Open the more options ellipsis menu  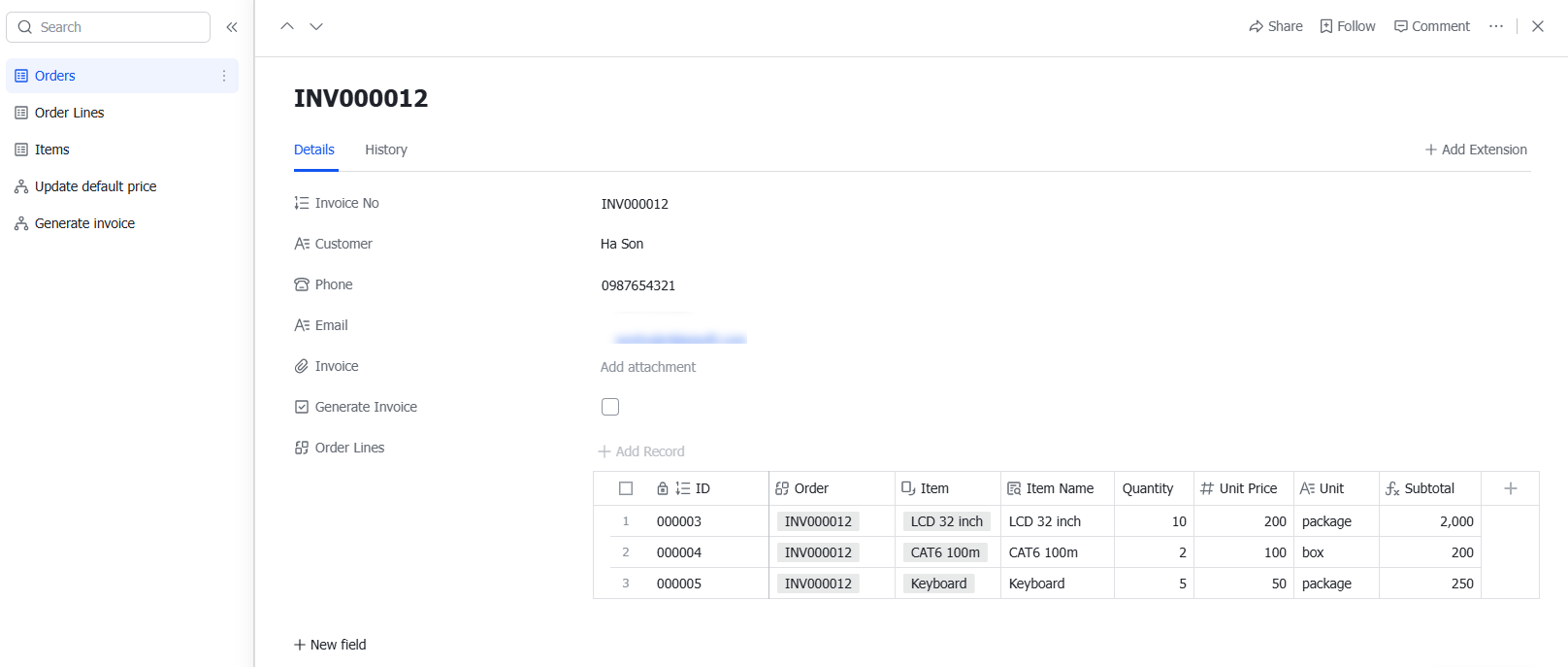click(1496, 26)
